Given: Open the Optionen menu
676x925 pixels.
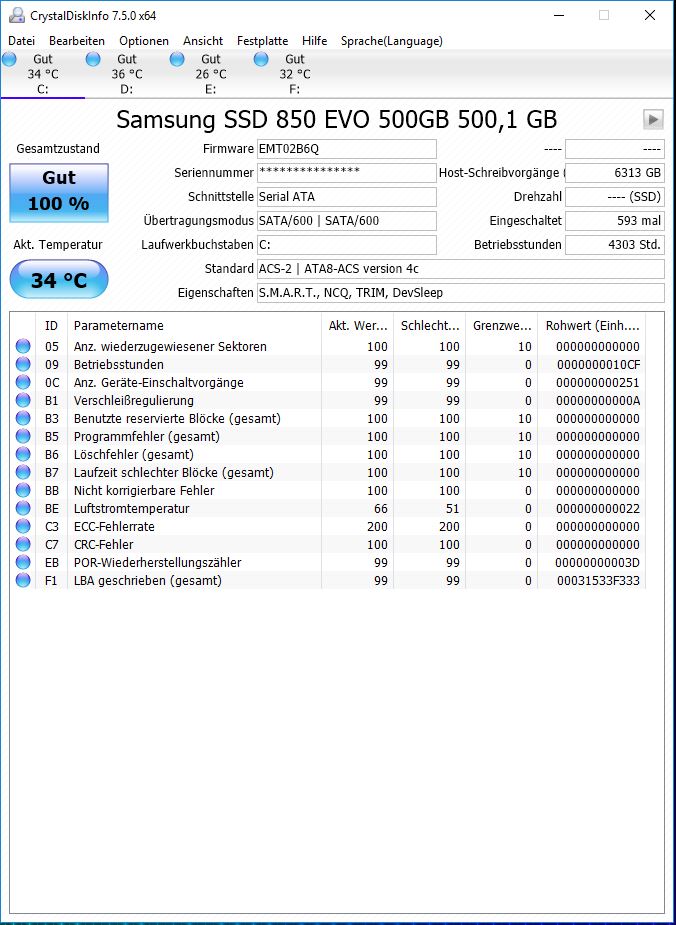Looking at the screenshot, I should 144,41.
